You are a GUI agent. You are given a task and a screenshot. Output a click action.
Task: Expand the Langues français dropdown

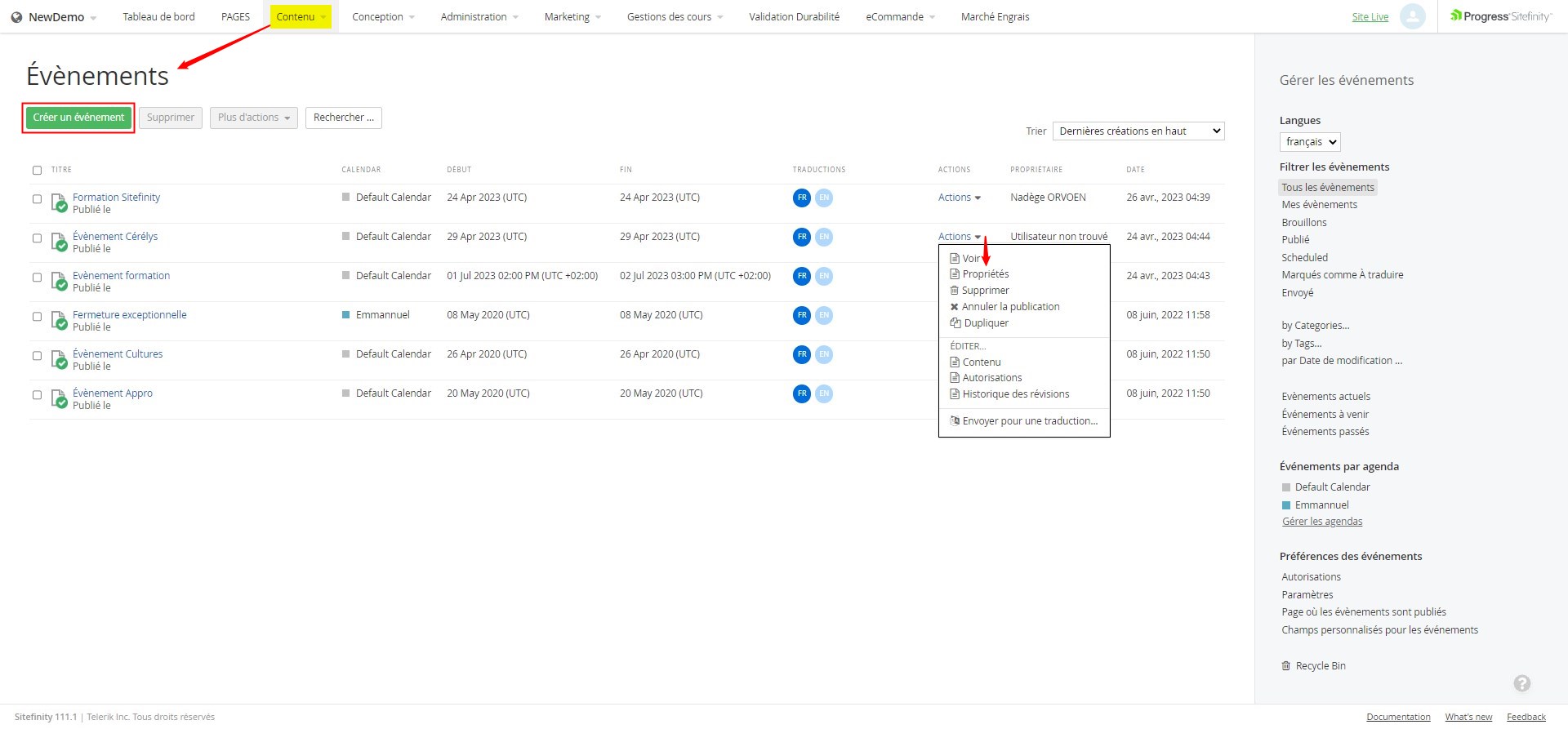click(1309, 142)
